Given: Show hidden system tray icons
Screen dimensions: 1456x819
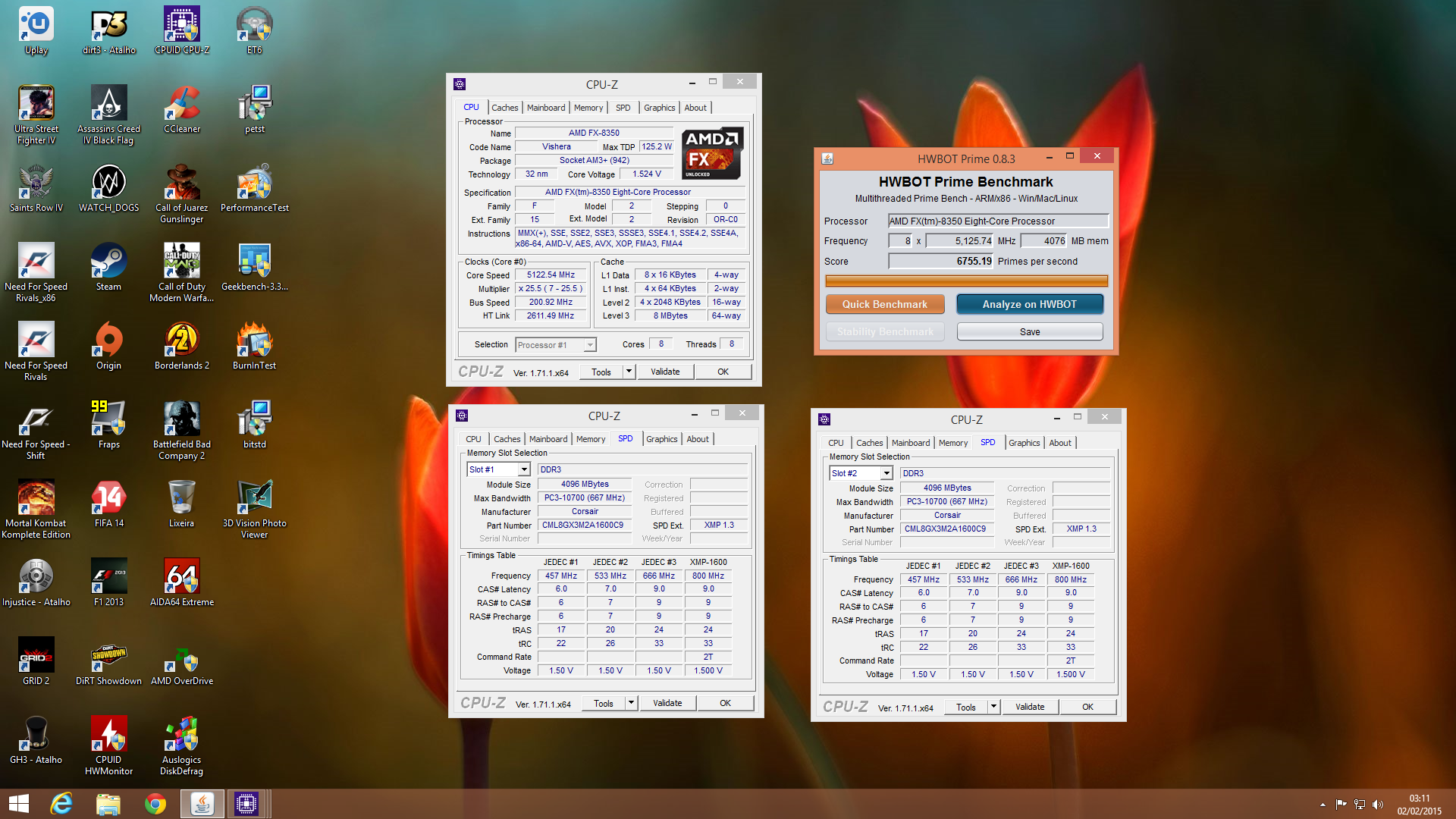Looking at the screenshot, I should click(1323, 805).
